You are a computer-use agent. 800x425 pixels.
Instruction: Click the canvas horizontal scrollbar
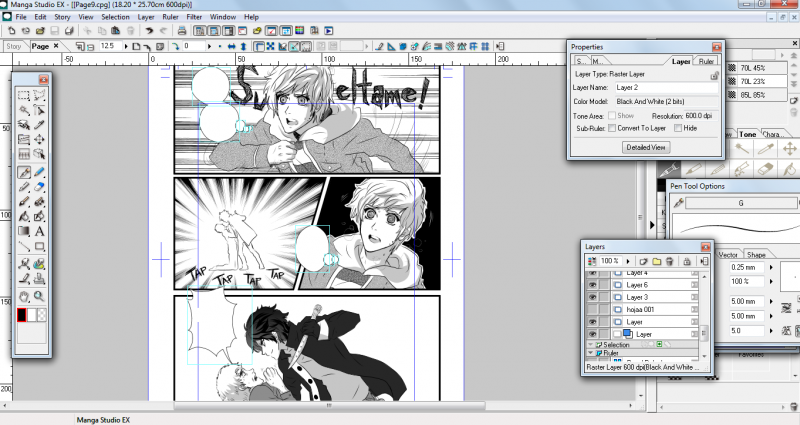pos(329,406)
